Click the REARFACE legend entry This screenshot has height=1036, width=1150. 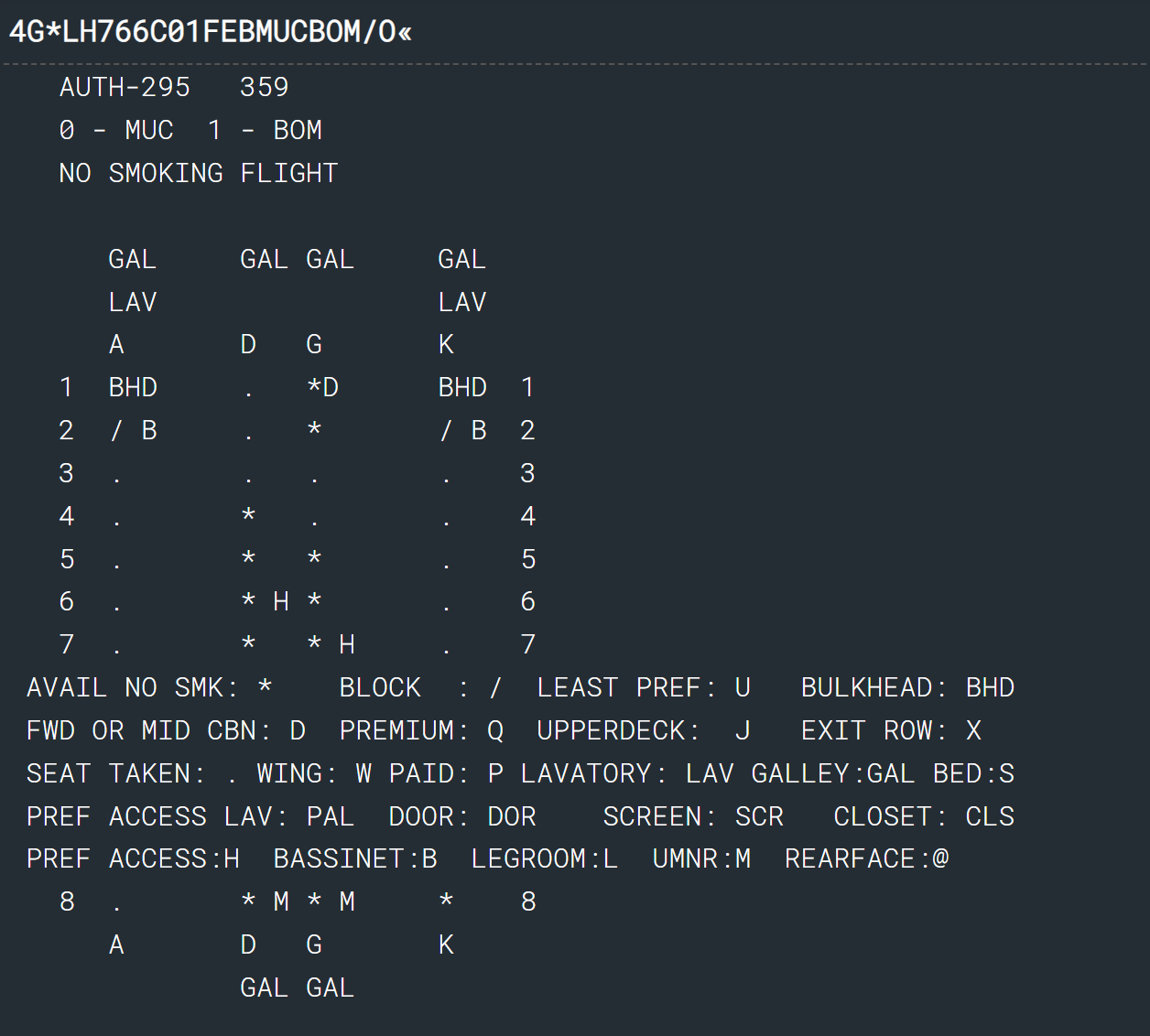866,858
